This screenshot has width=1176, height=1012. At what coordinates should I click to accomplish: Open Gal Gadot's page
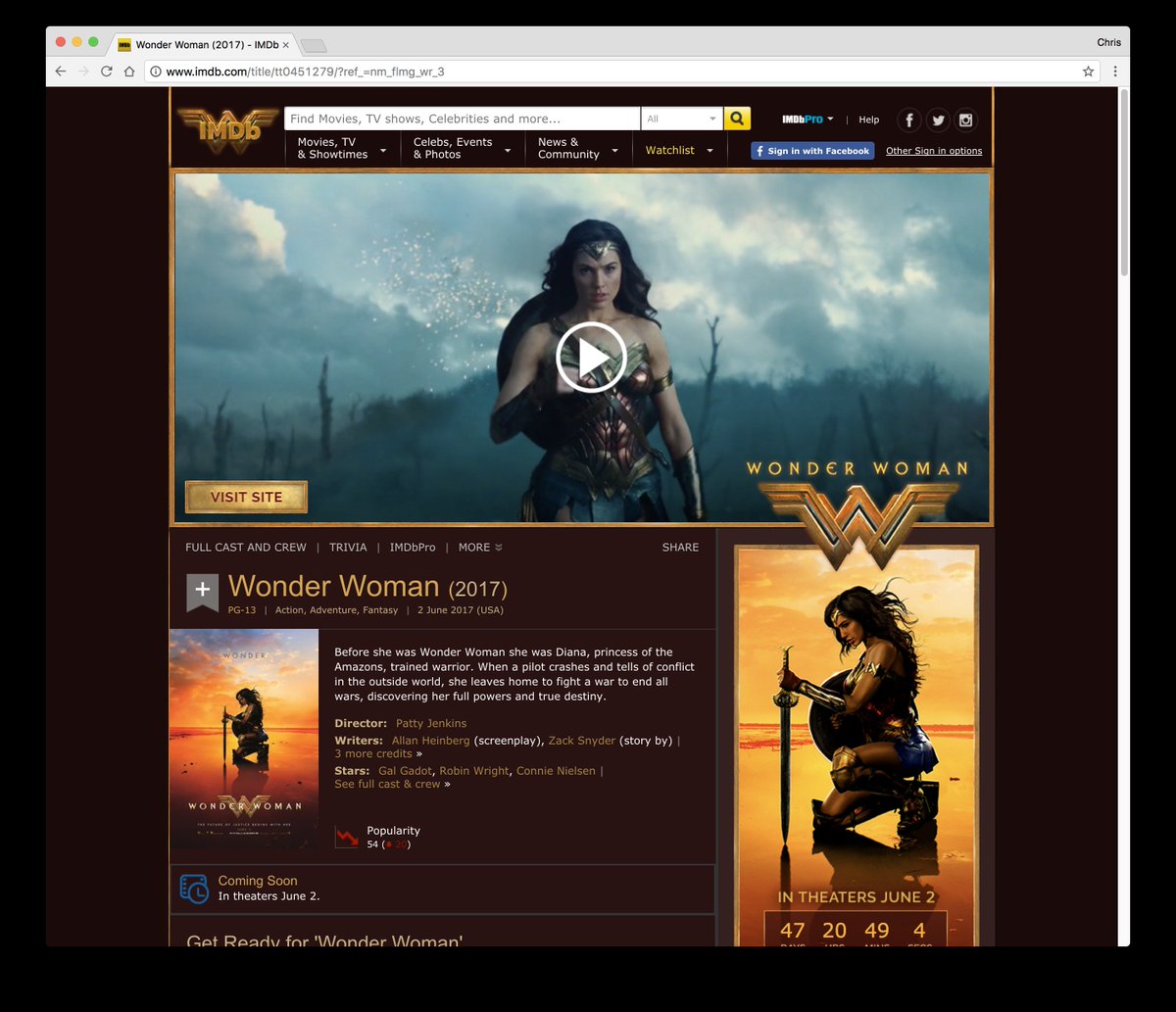tap(406, 771)
